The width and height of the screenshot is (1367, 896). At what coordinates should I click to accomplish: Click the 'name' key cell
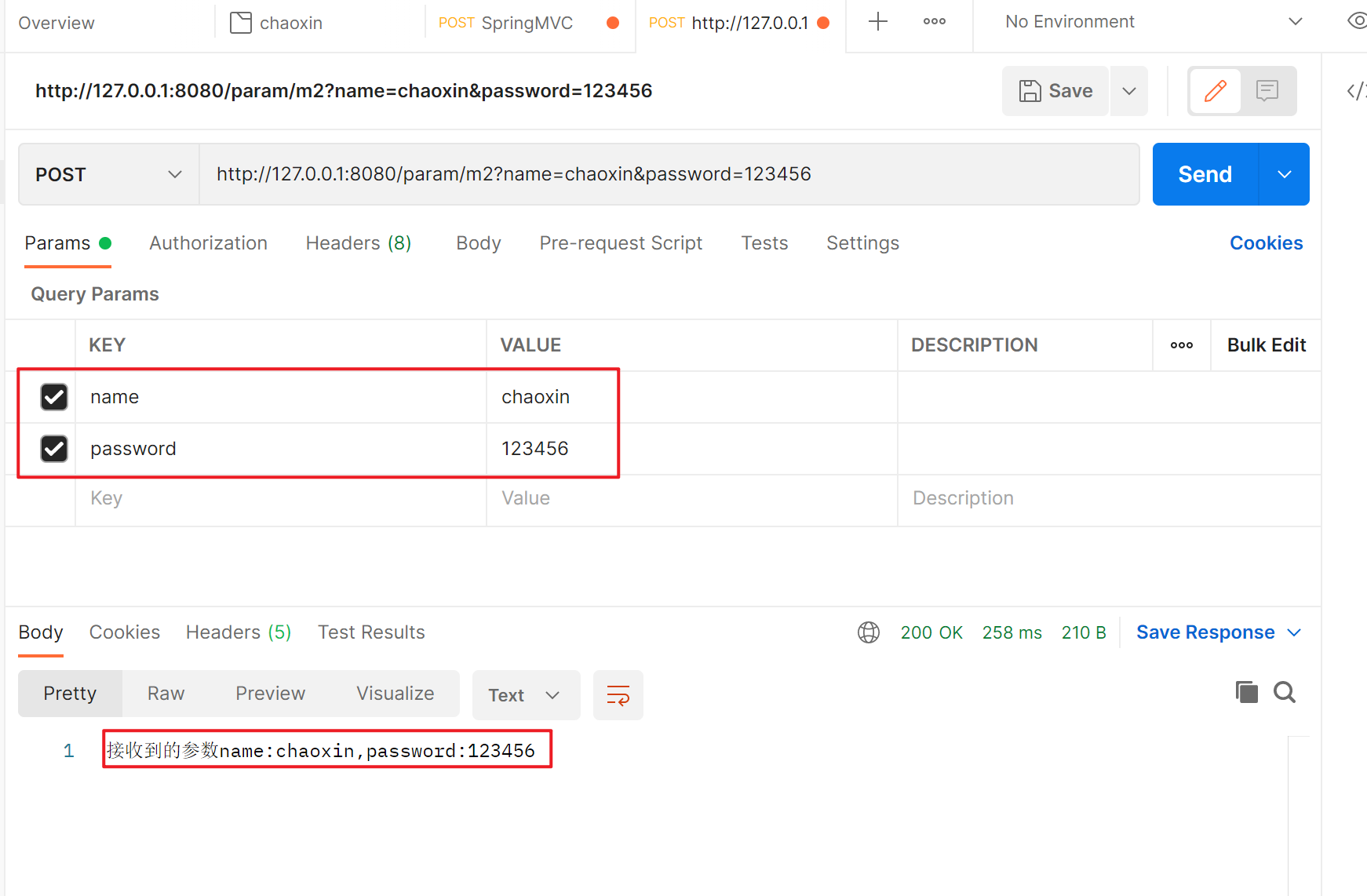click(x=281, y=397)
